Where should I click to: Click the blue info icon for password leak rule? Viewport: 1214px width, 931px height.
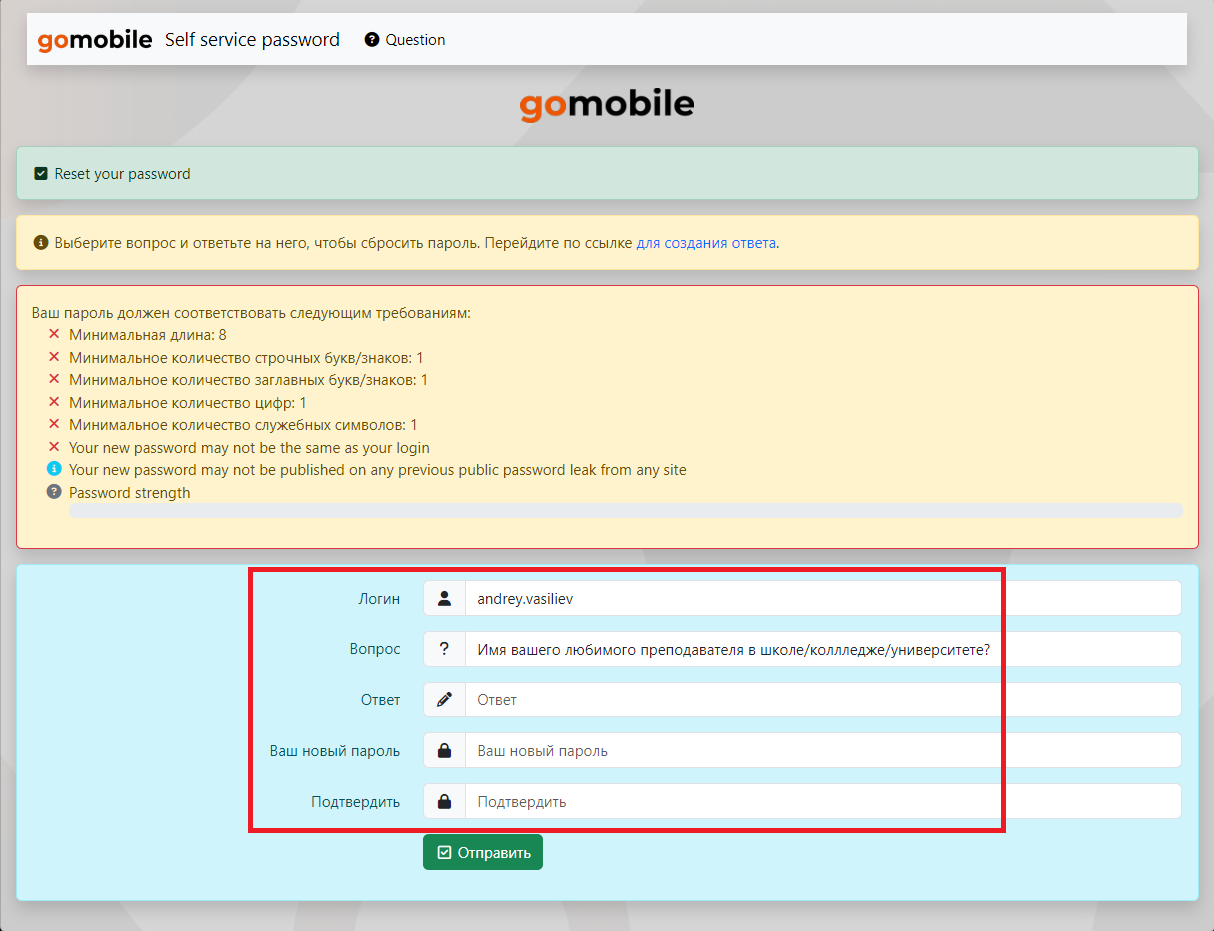pos(54,470)
